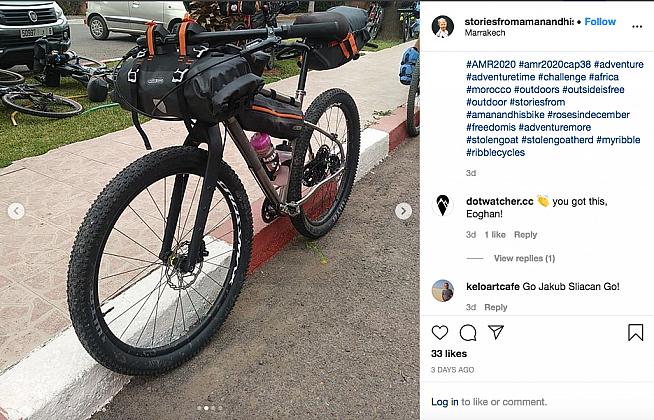Image resolution: width=654 pixels, height=420 pixels.
Task: Open the three-dot more options menu
Action: click(637, 27)
